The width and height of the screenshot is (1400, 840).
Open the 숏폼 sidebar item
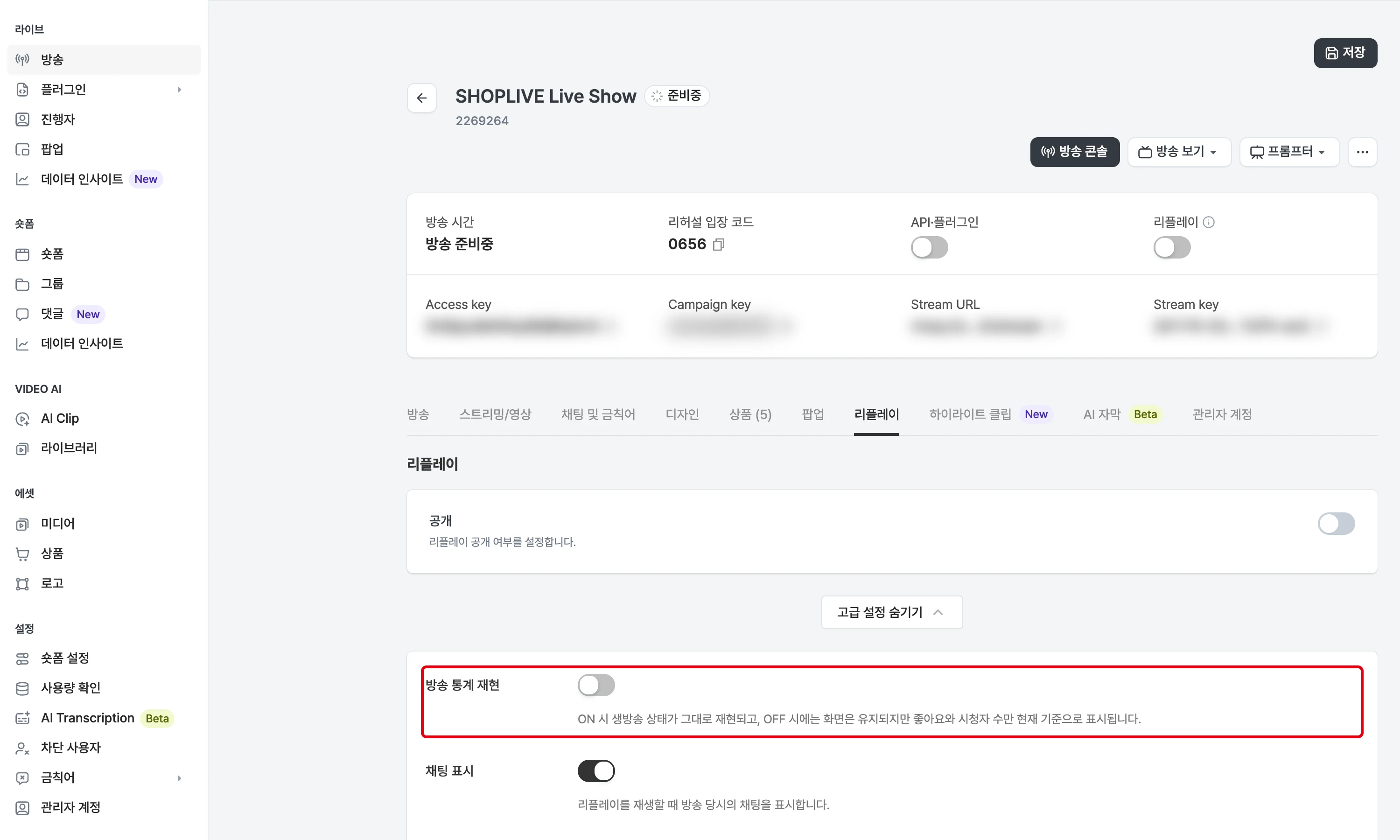(x=104, y=254)
